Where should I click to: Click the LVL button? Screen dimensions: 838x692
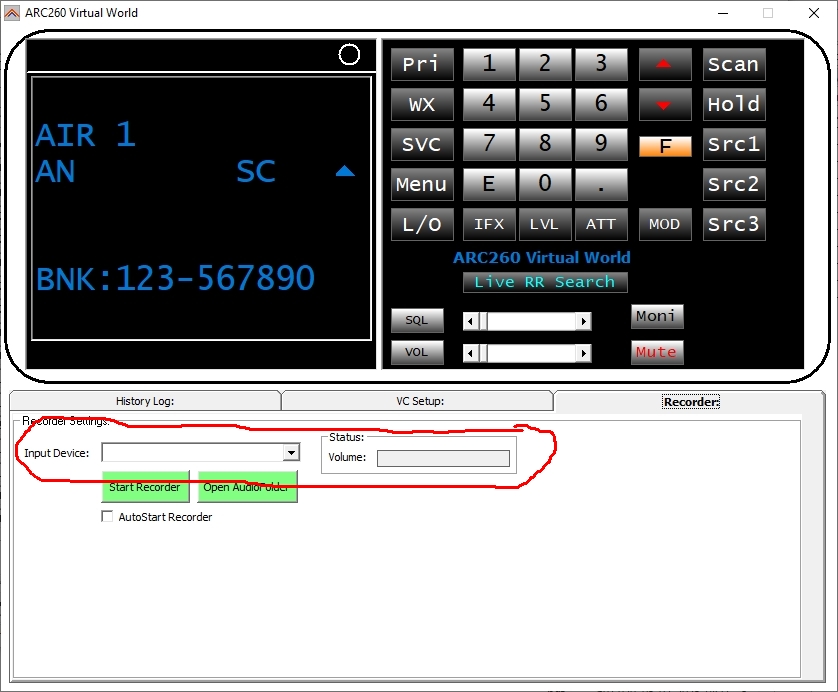click(545, 224)
